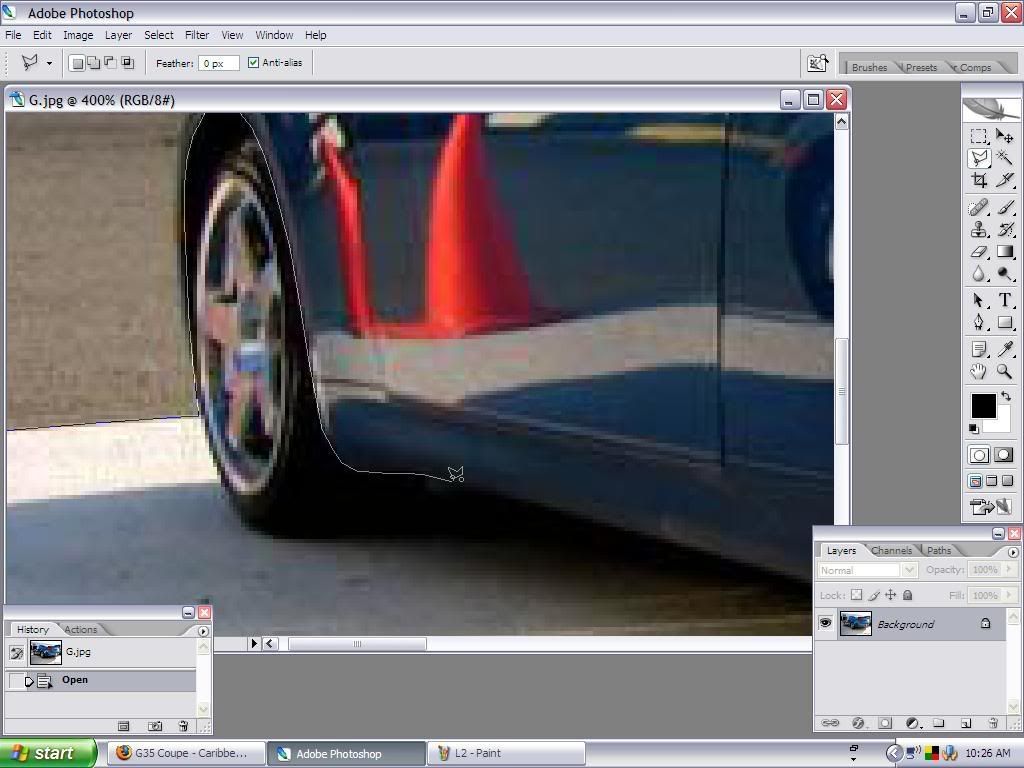Select the Magic Wand tool
1024x768 pixels.
pos(1005,158)
